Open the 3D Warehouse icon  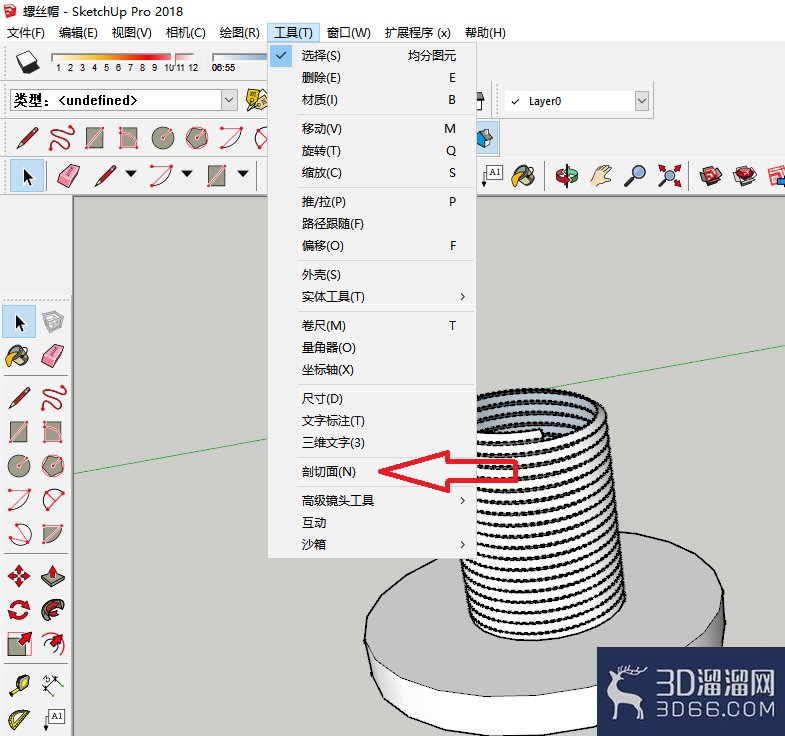pos(710,176)
